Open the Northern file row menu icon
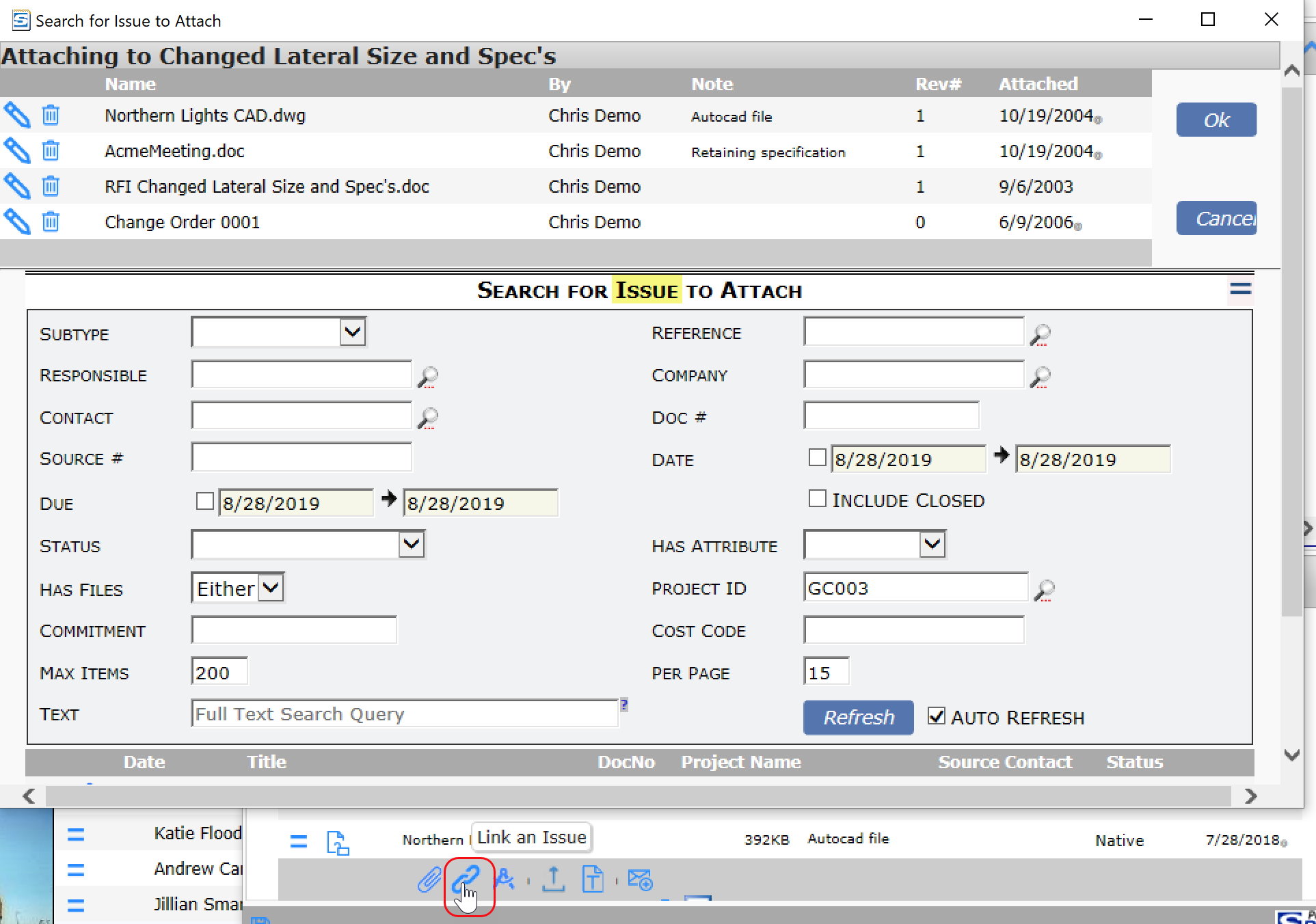This screenshot has height=924, width=1316. (299, 841)
